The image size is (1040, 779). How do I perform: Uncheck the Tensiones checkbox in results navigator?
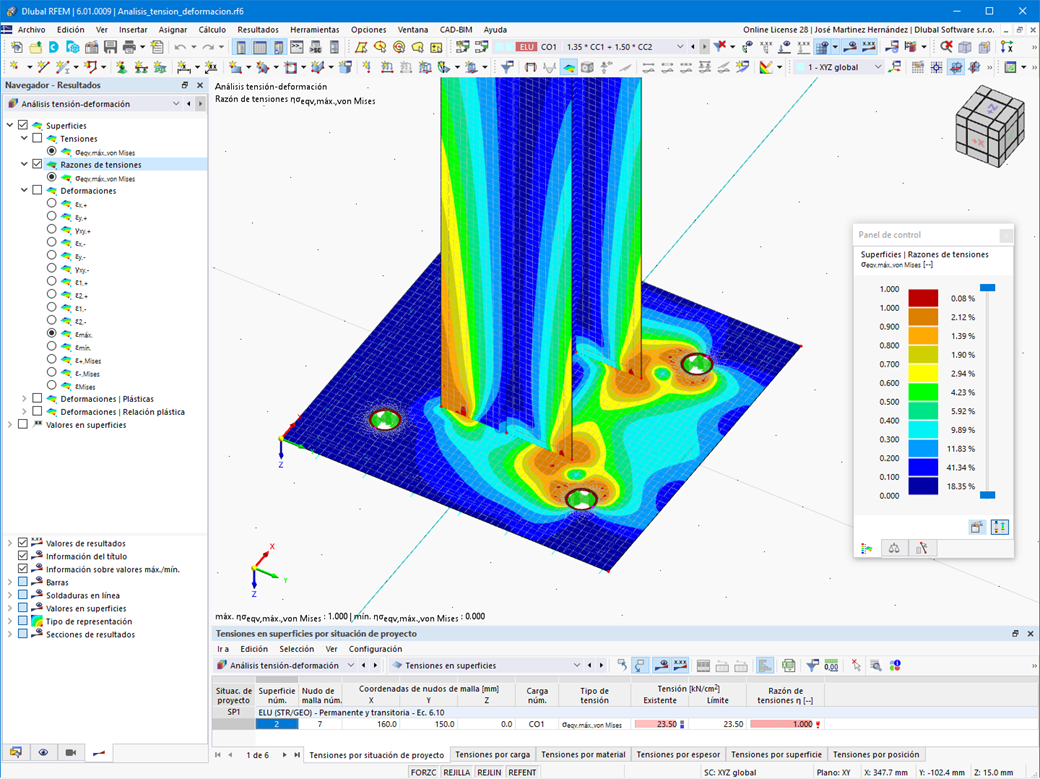click(36, 139)
